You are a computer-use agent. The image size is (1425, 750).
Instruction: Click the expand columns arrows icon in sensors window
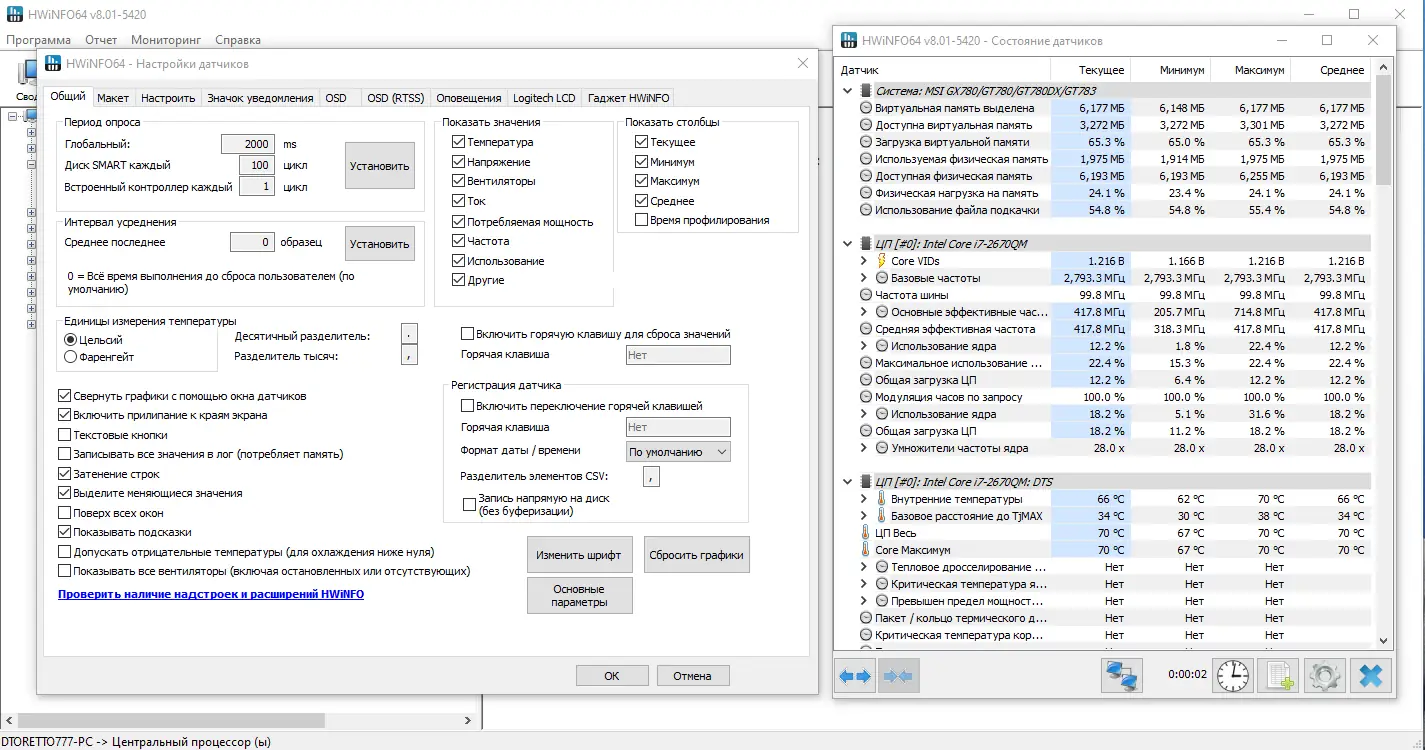pyautogui.click(x=855, y=676)
